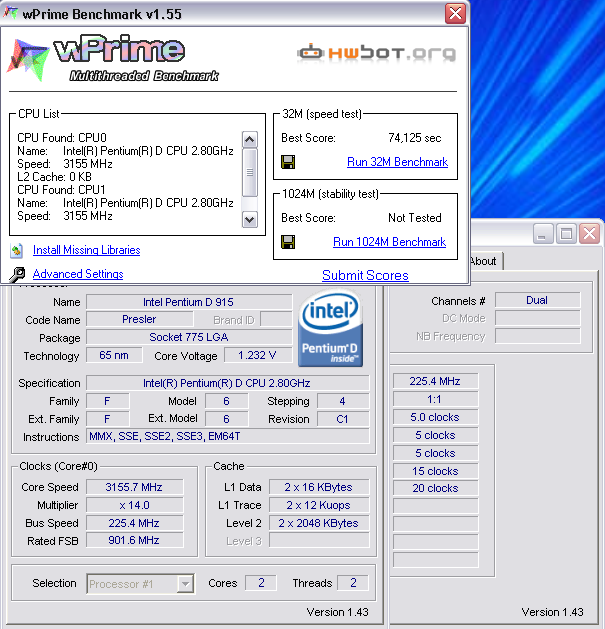Click the Cores count field

coord(261,583)
